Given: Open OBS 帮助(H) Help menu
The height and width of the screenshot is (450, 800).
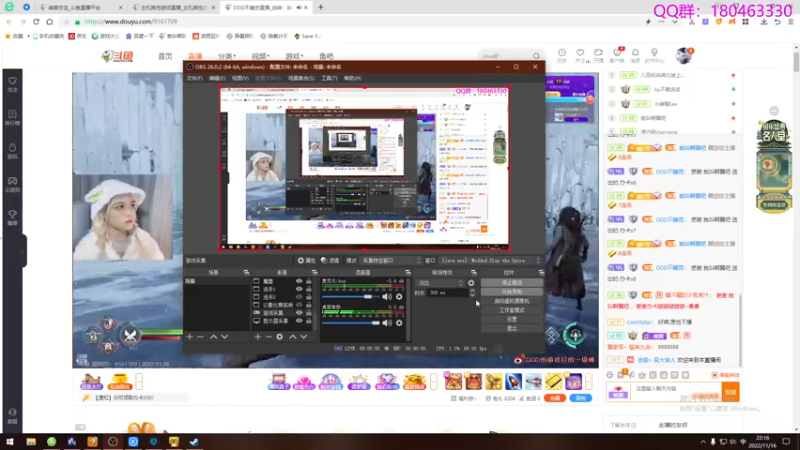Looking at the screenshot, I should tap(352, 78).
